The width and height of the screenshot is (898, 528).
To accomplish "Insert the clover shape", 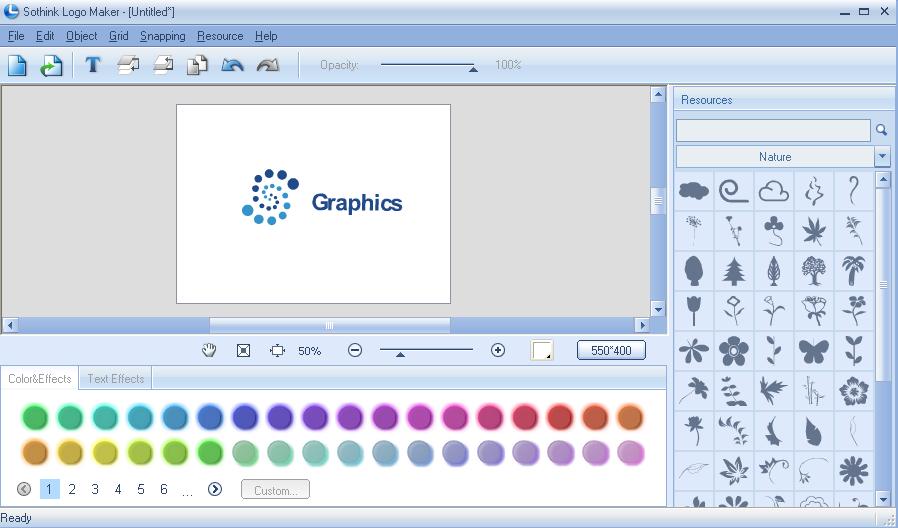I will pyautogui.click(x=774, y=231).
